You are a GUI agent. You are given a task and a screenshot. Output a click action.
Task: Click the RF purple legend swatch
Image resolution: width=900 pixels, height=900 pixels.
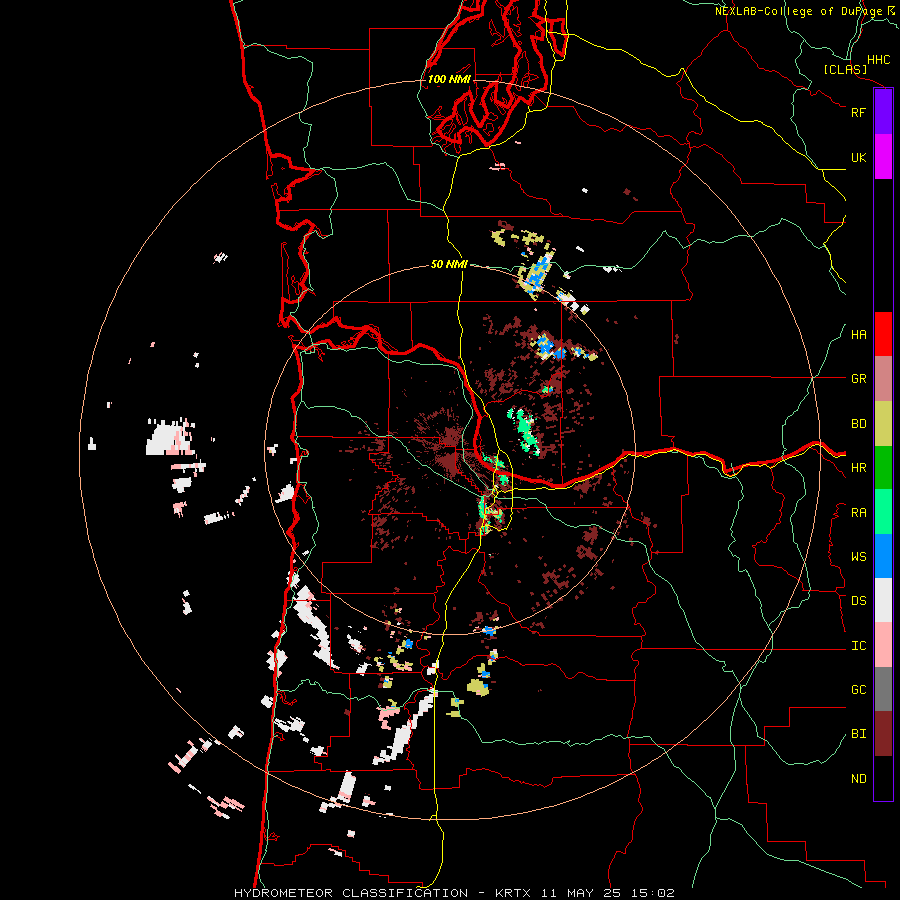(883, 112)
